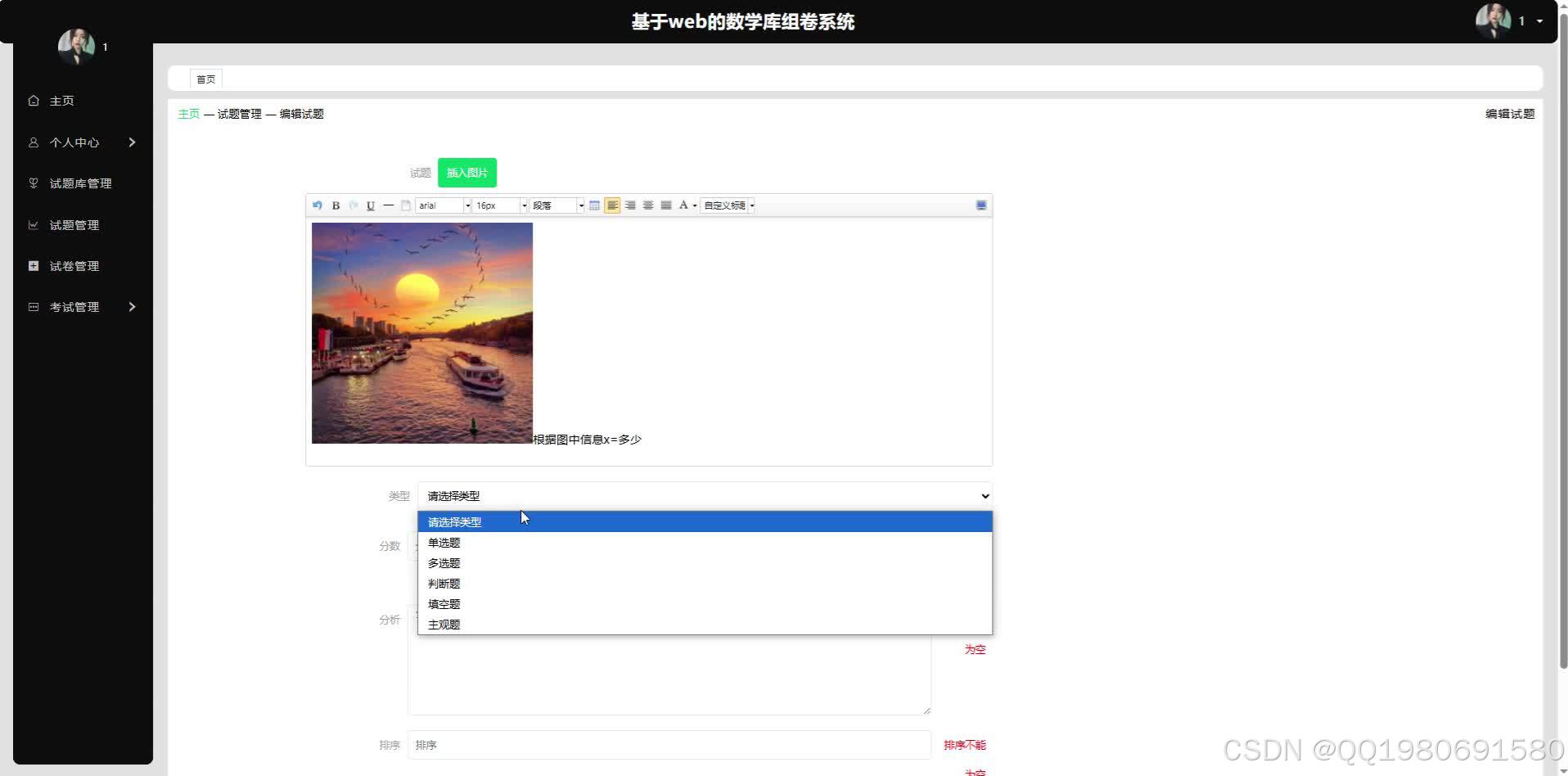Insert a table using the table icon
Viewport: 1568px width, 776px height.
tap(595, 205)
